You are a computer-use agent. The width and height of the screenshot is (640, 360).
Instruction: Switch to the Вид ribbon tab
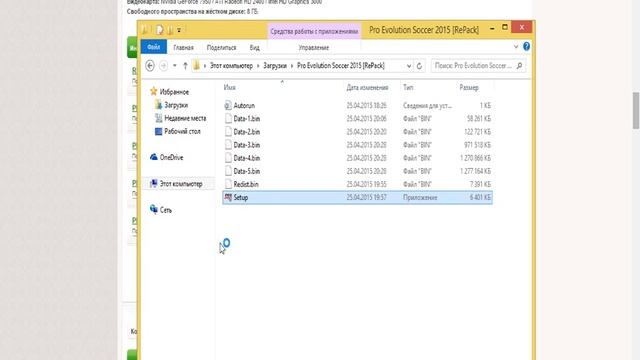(x=254, y=48)
